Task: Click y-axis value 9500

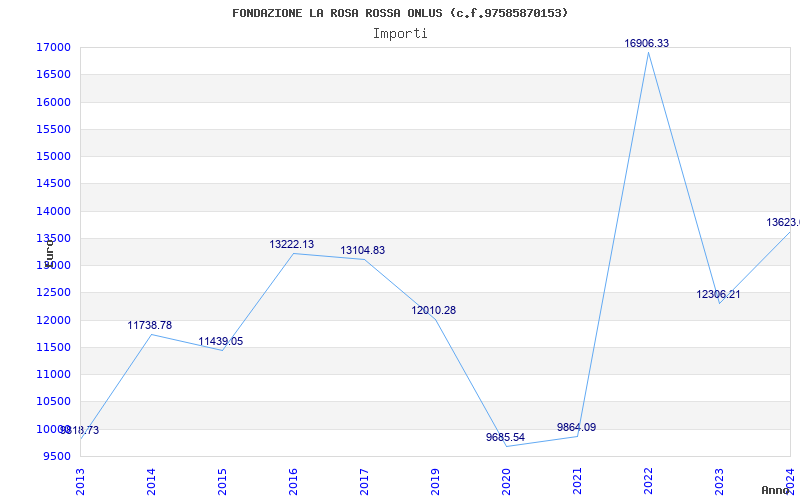Action: point(56,456)
